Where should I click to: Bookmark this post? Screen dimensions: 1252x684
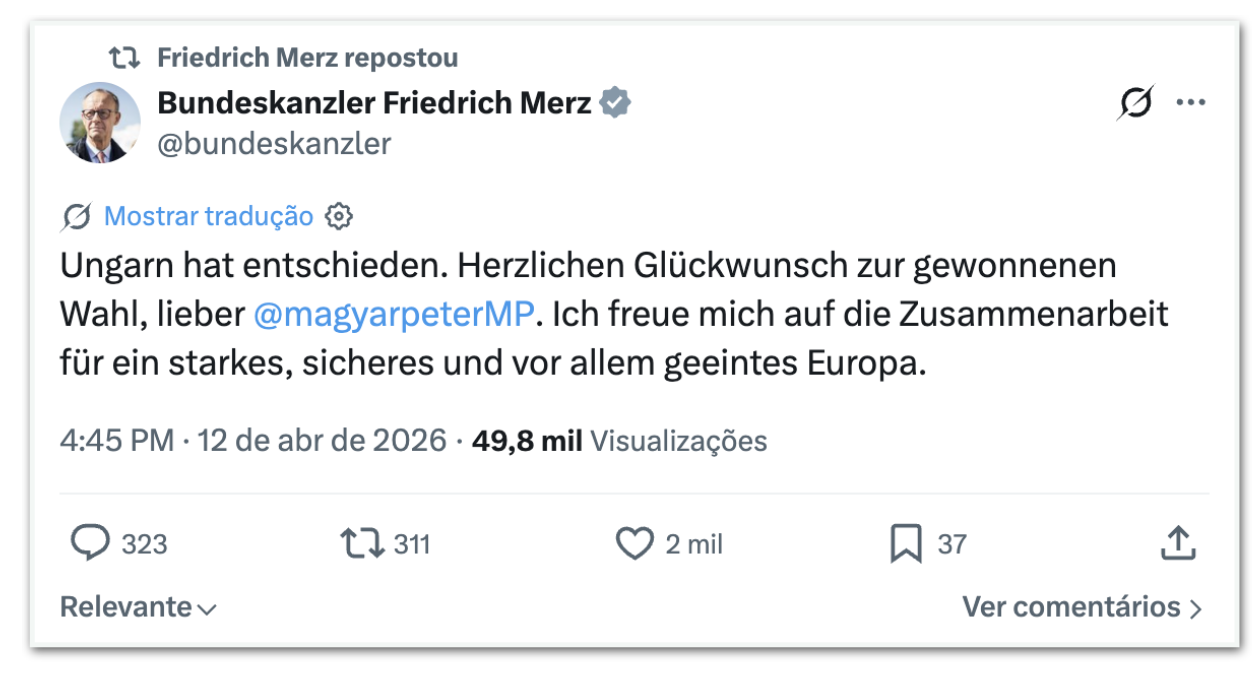point(906,543)
